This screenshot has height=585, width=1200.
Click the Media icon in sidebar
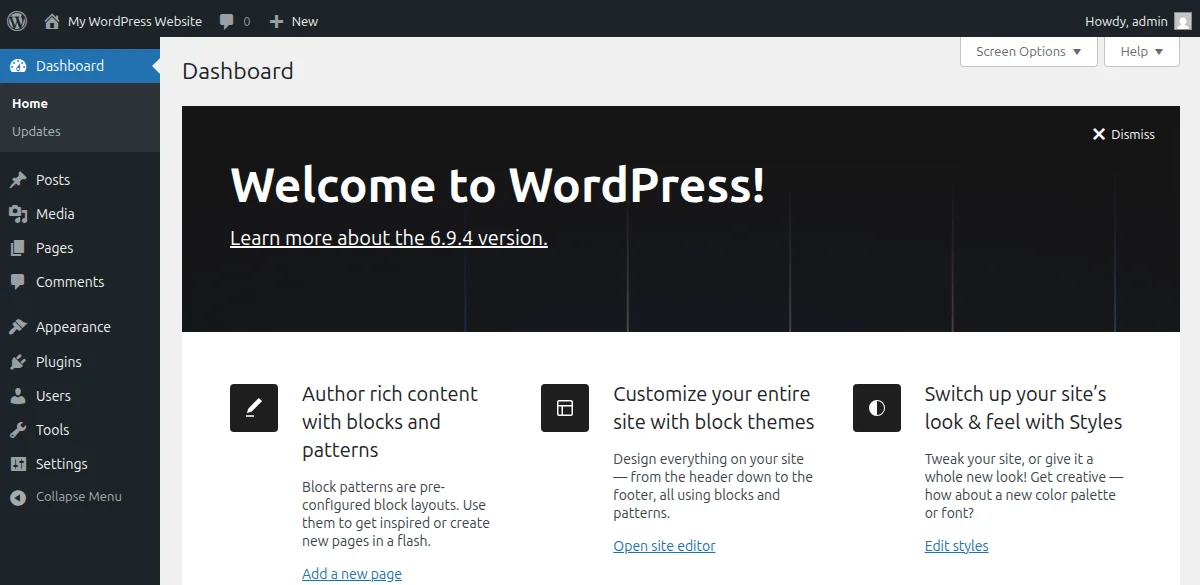(x=18, y=214)
